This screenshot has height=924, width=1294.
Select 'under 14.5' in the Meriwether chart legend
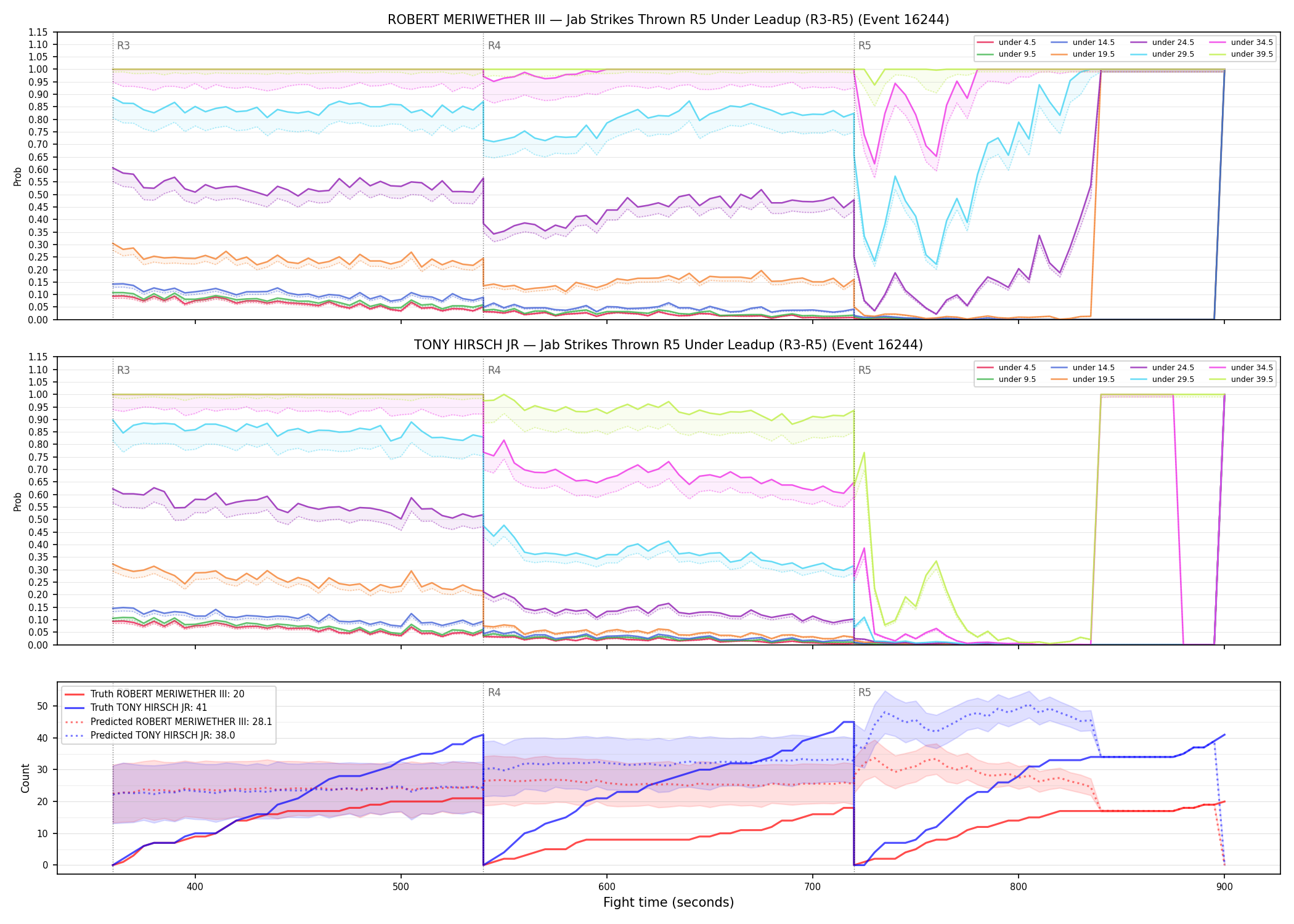click(1083, 43)
